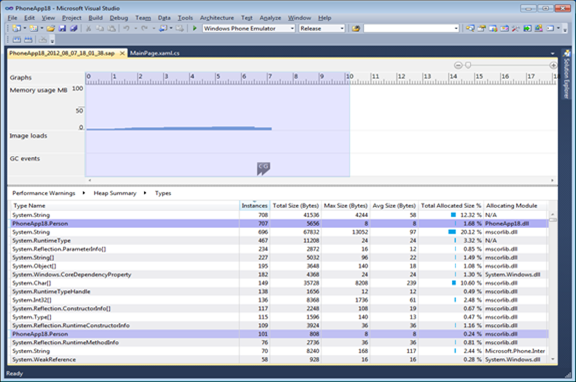Sort by Total Size (Bytes) column header
576x382 pixels.
pos(296,206)
